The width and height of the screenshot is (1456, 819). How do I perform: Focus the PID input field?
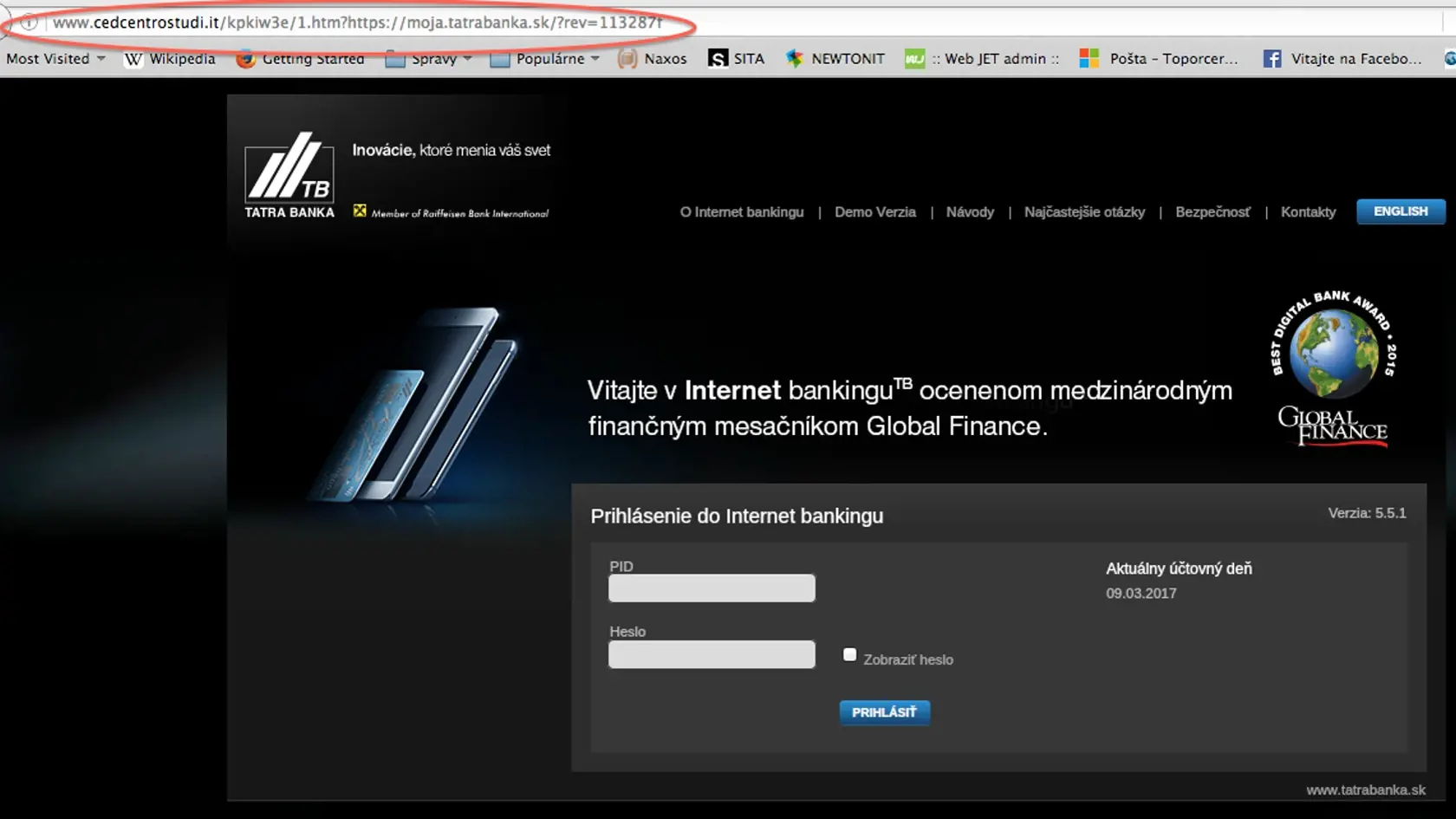coord(712,588)
